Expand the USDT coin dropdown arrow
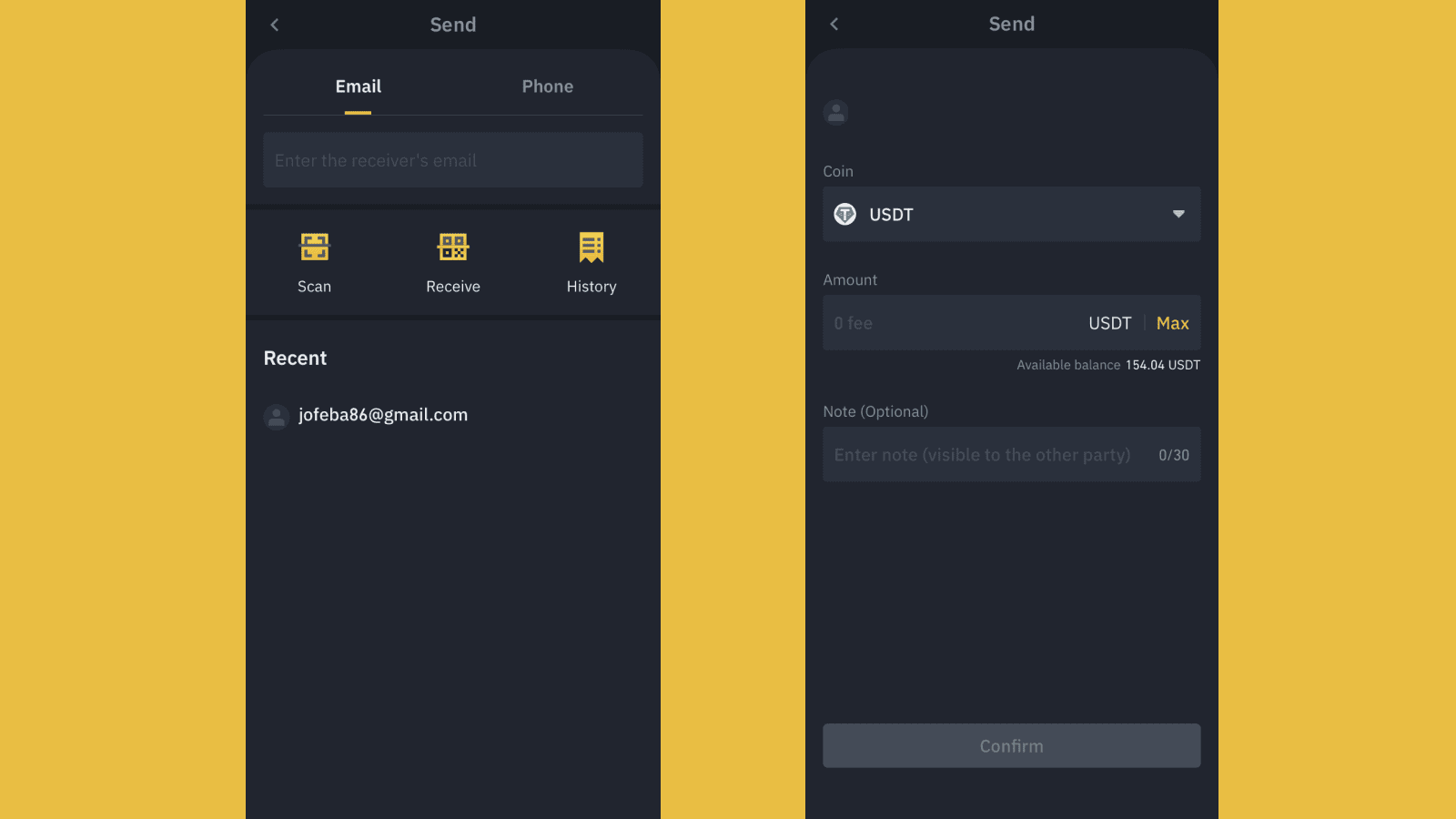The width and height of the screenshot is (1456, 819). [1178, 214]
